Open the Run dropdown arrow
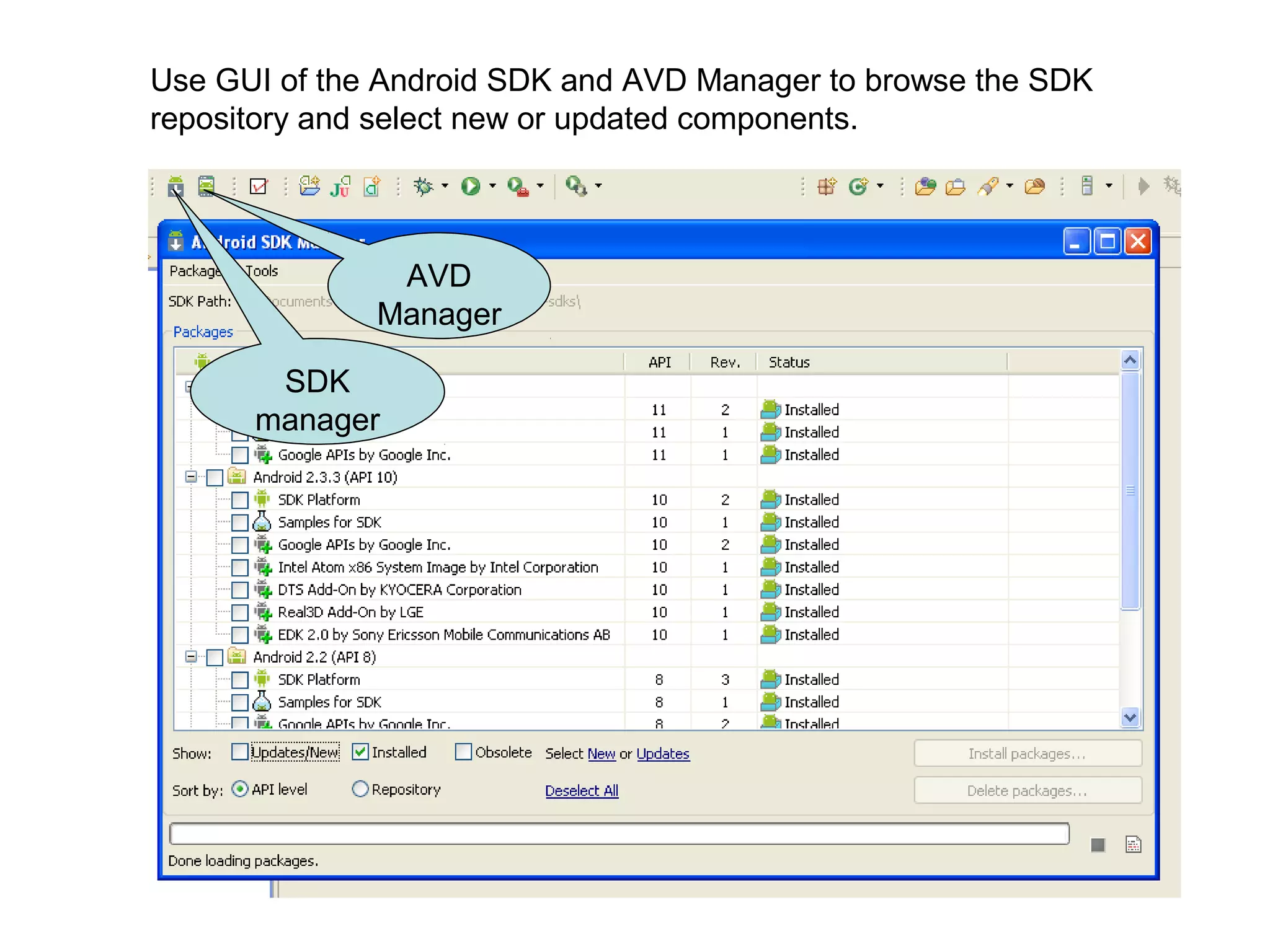This screenshot has height=952, width=1270. tap(492, 186)
